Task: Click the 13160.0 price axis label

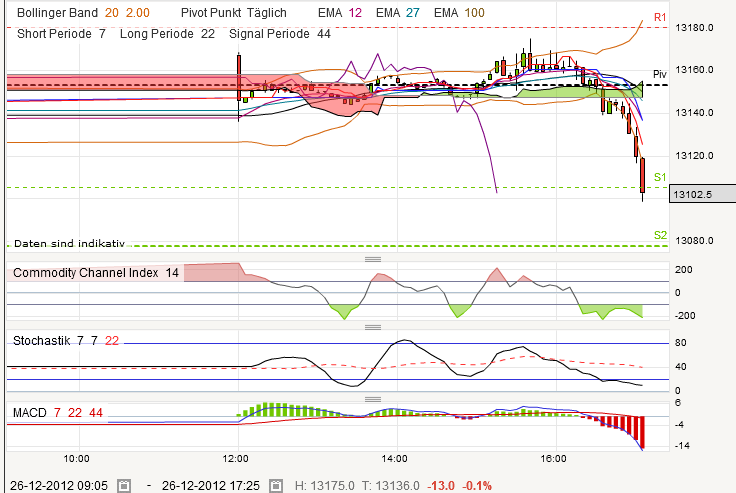Action: click(694, 69)
